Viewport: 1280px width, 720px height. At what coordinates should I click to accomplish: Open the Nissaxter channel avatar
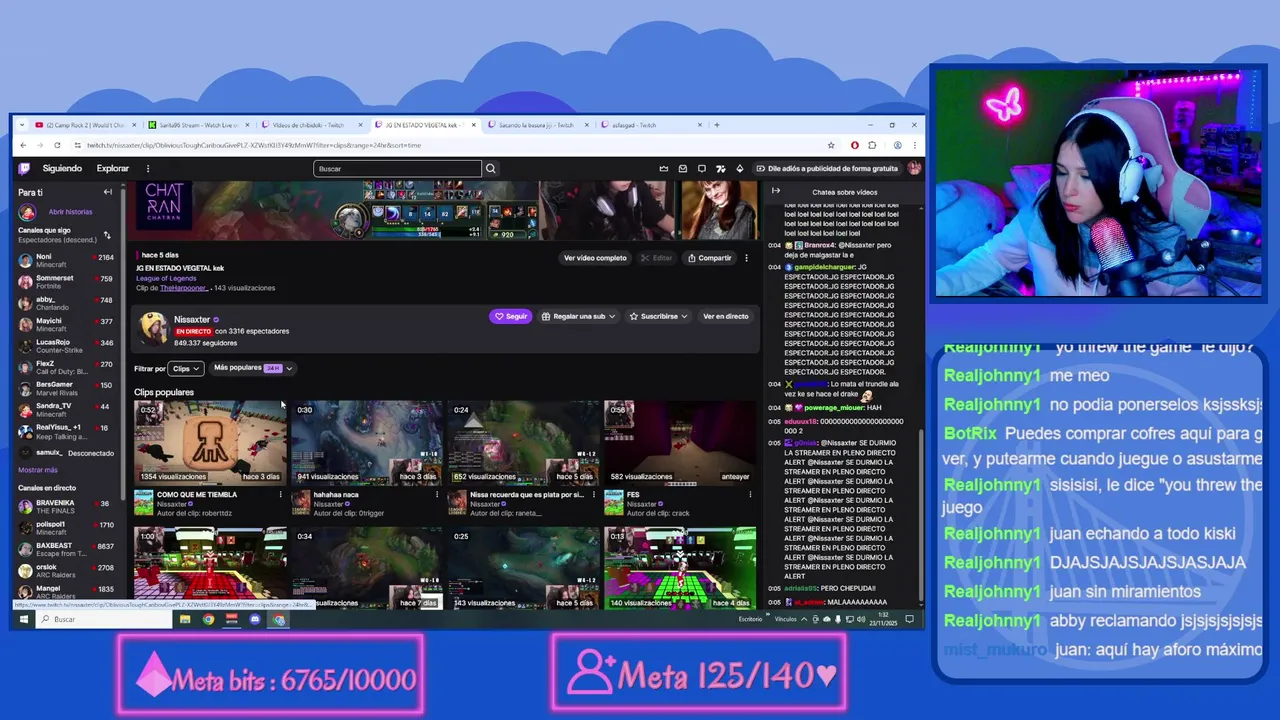[x=153, y=327]
